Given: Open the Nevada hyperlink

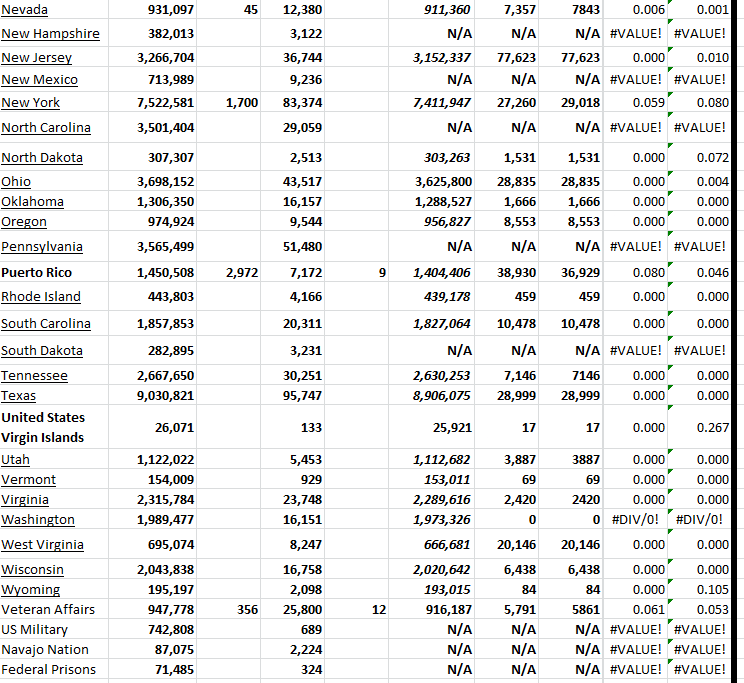Looking at the screenshot, I should tap(25, 10).
